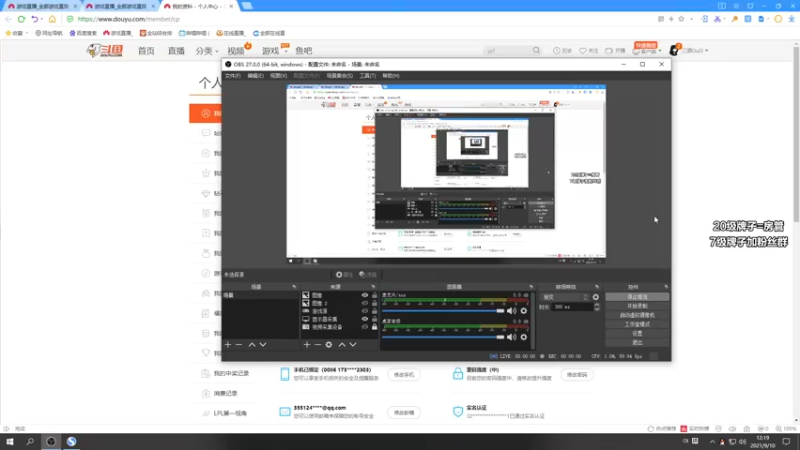Toggle lock on 图像 2 source
The height and width of the screenshot is (450, 800).
pyautogui.click(x=374, y=303)
